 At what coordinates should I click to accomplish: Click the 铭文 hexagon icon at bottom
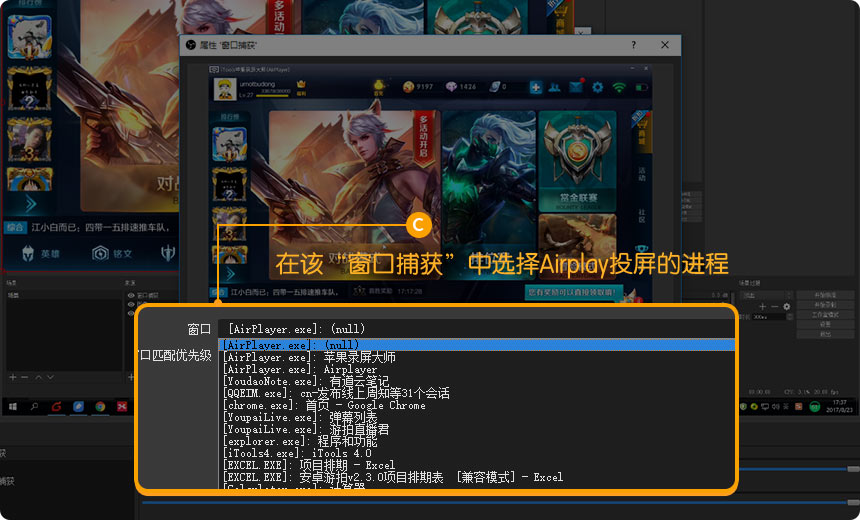(100, 254)
